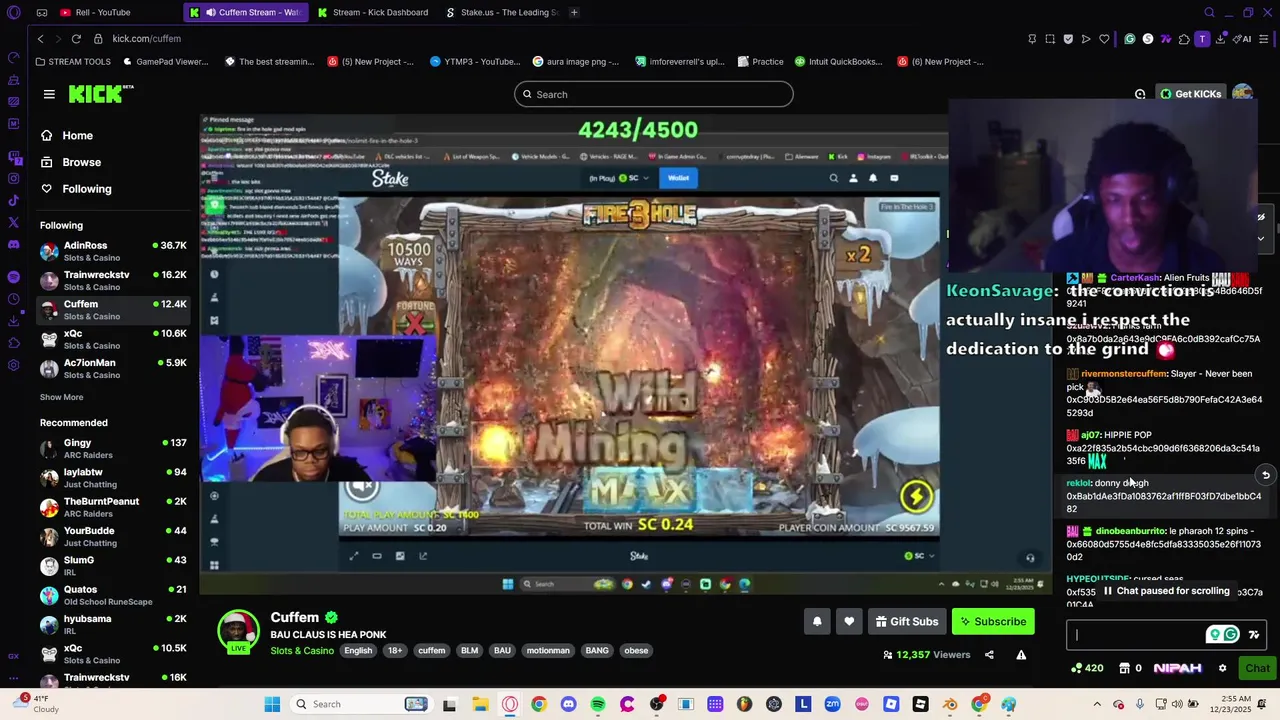This screenshot has height=720, width=1280.
Task: Open Opera sidebar Instagram icon
Action: coord(13,179)
